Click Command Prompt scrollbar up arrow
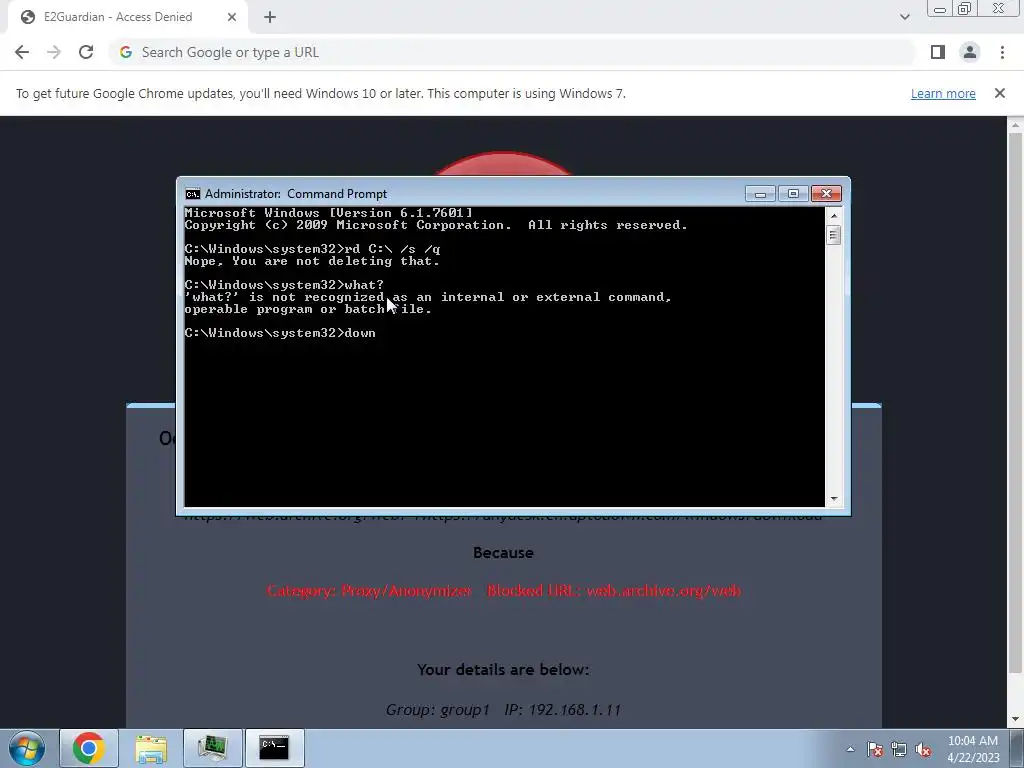 point(833,215)
